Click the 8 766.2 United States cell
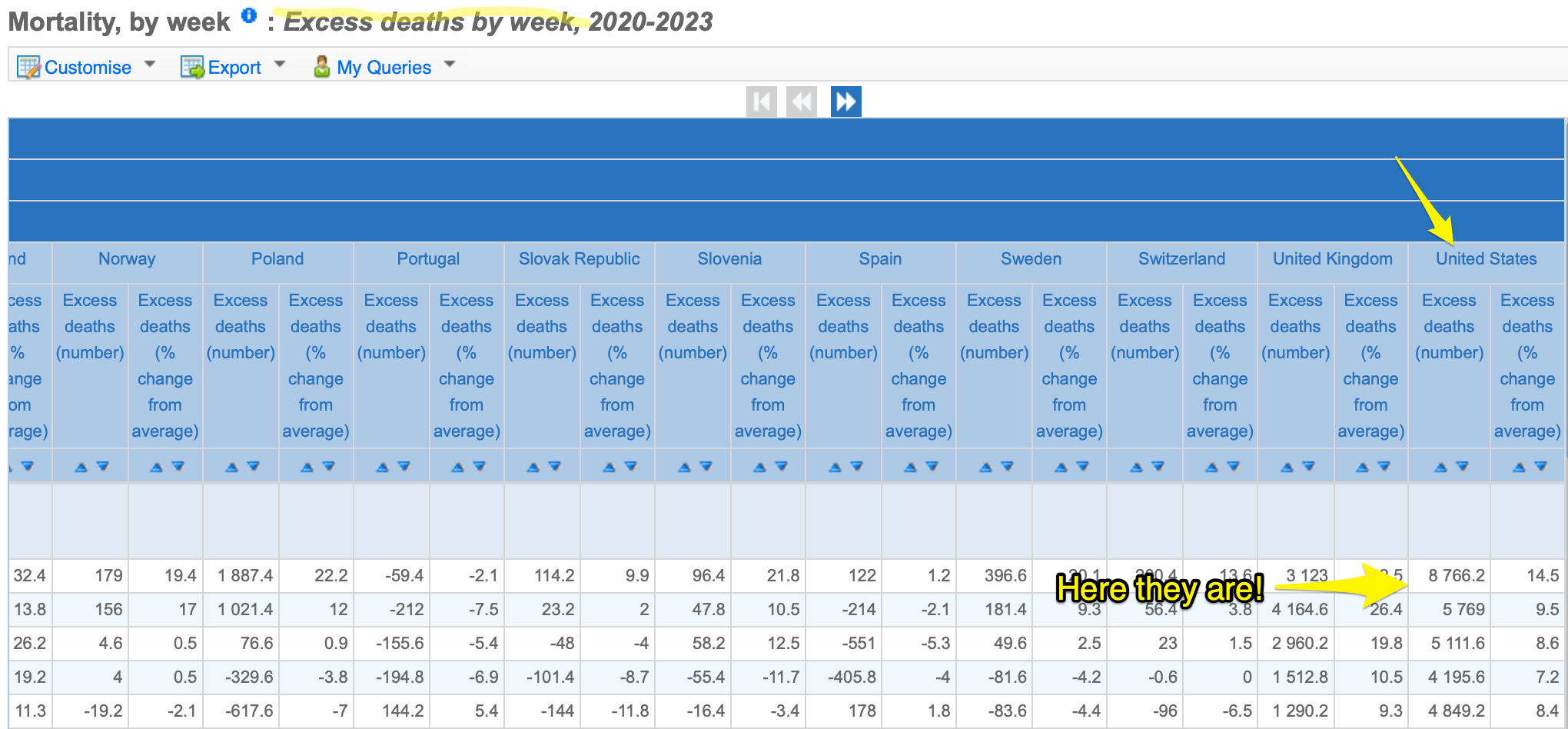This screenshot has width=1568, height=729. 1450,575
